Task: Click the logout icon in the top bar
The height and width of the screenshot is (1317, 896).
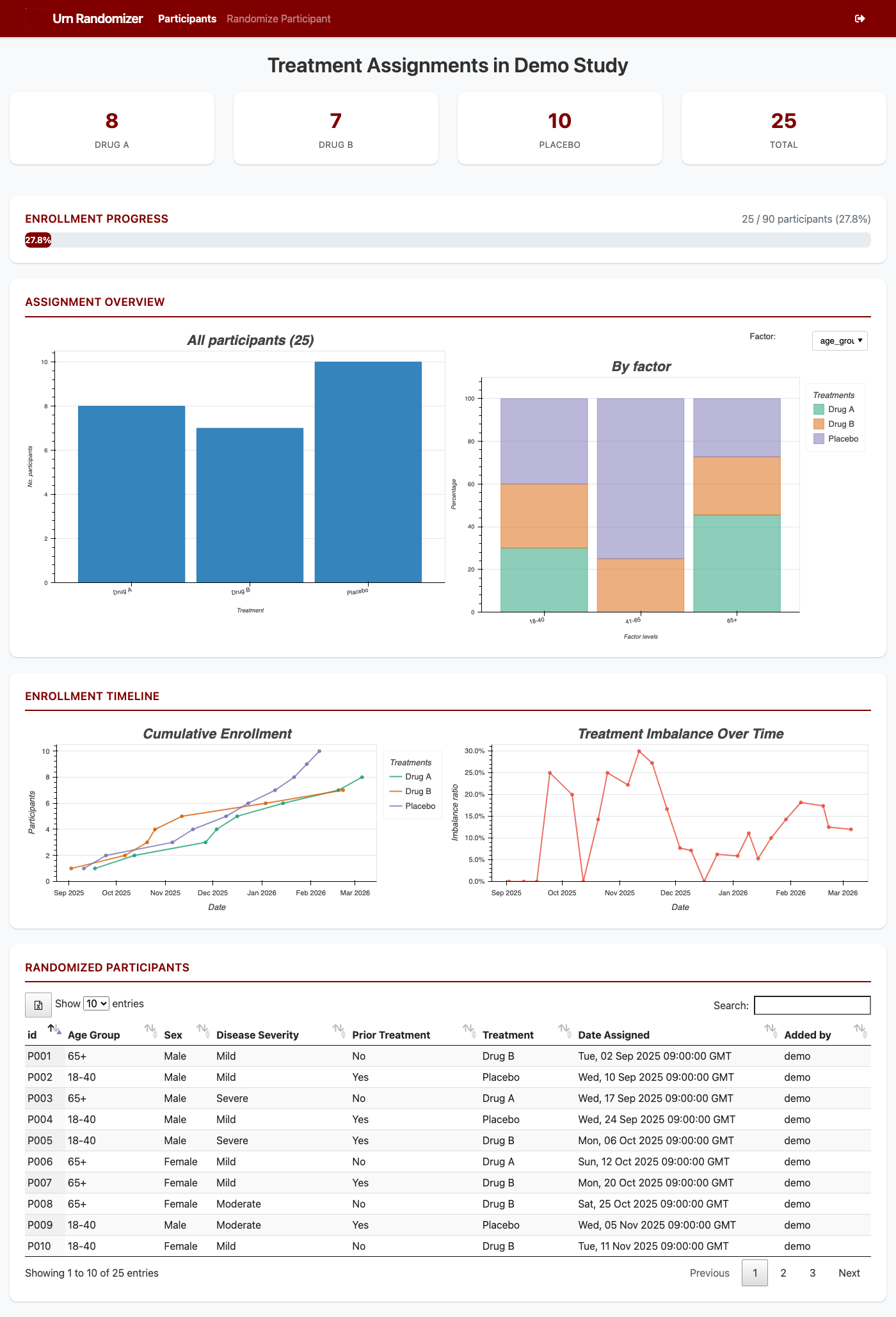Action: pos(860,19)
